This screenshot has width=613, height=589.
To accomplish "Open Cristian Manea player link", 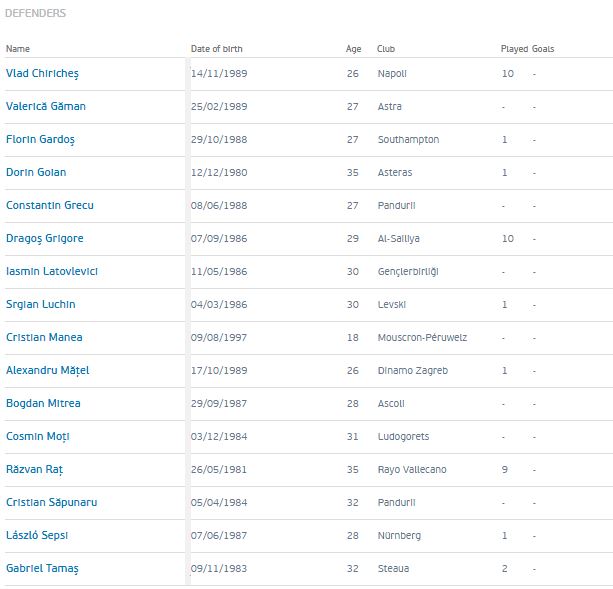I will pyautogui.click(x=44, y=337).
